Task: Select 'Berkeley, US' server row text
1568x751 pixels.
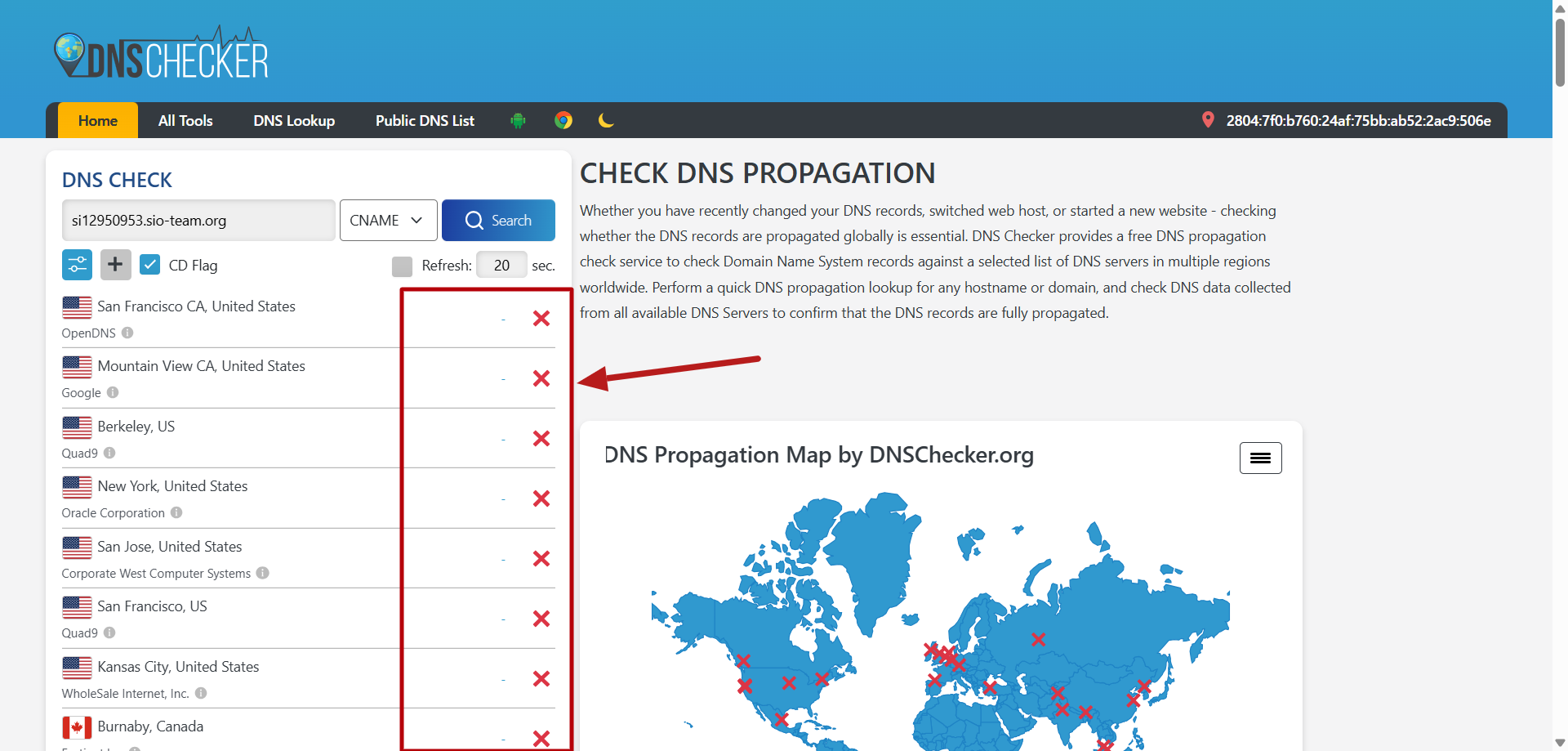Action: [136, 427]
